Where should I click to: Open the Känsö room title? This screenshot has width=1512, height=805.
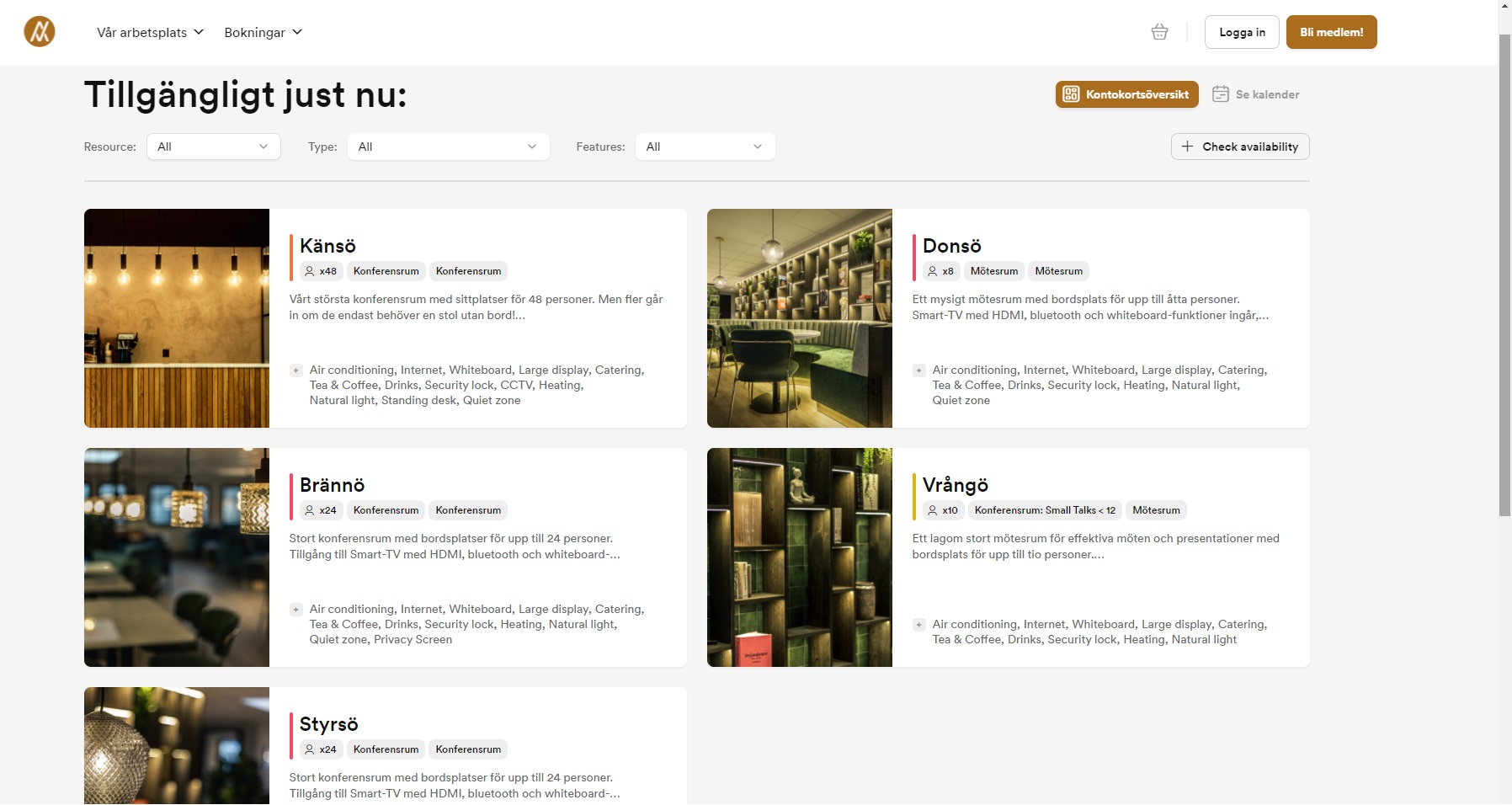click(x=327, y=246)
